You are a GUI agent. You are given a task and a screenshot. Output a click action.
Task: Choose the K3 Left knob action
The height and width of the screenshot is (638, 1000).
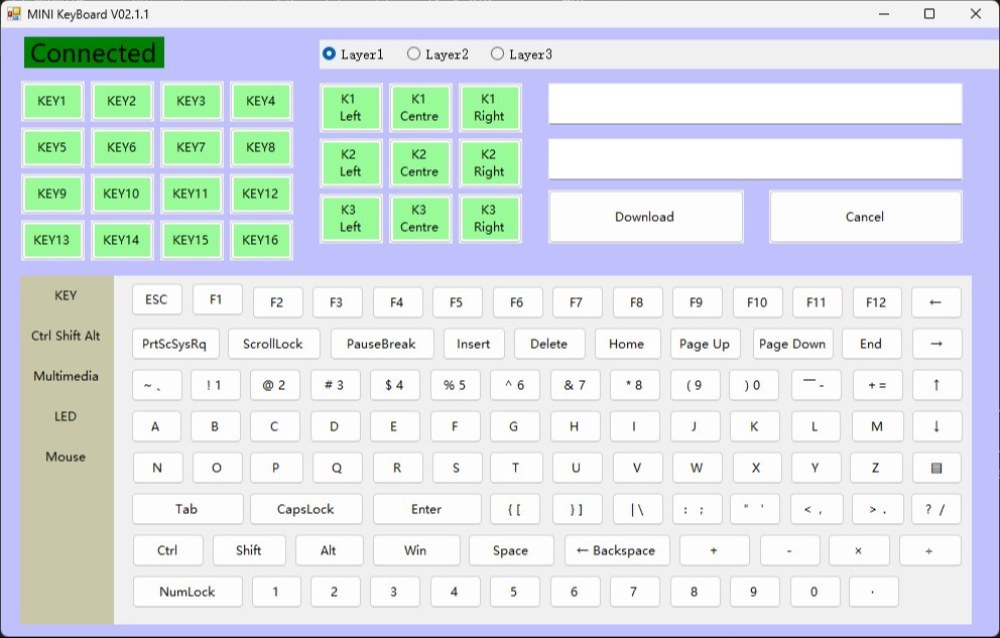point(350,218)
